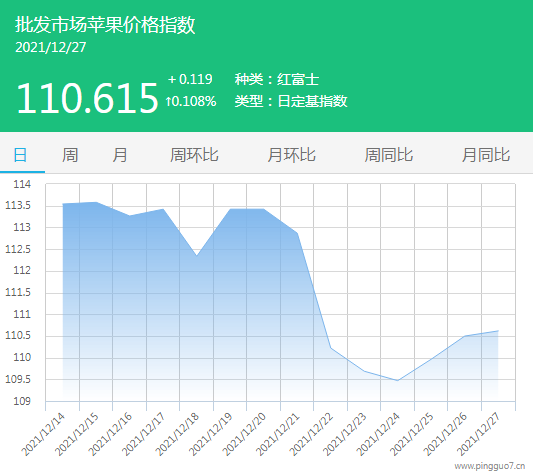The width and height of the screenshot is (533, 475).
Task: Click the 2021/12/21 x-axis date label
Action: point(277,434)
